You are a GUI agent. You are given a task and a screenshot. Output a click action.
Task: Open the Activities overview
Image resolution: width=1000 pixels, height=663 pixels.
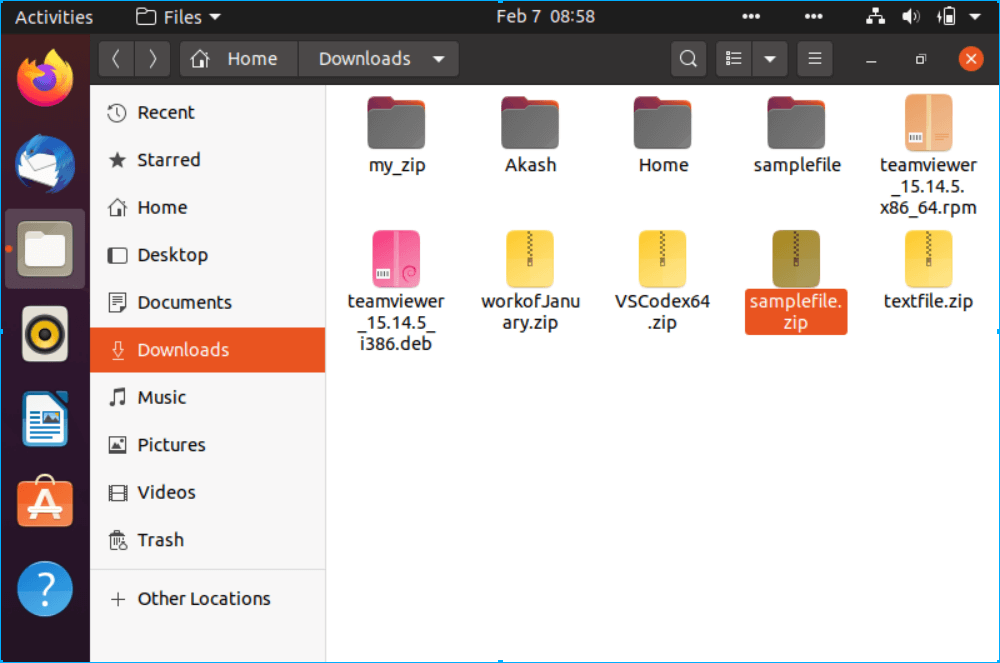pos(54,17)
